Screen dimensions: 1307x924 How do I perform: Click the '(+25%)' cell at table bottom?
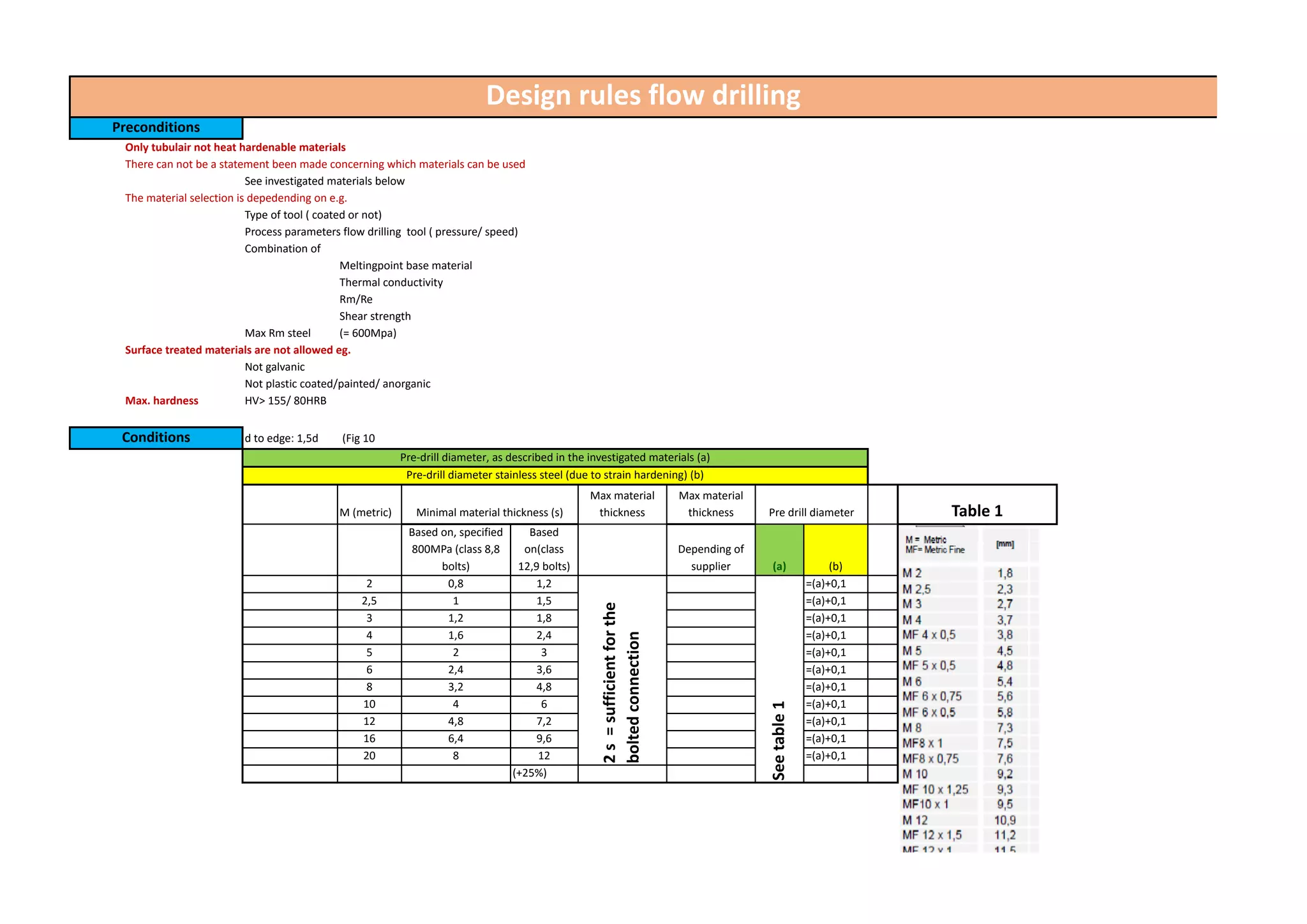tap(530, 773)
